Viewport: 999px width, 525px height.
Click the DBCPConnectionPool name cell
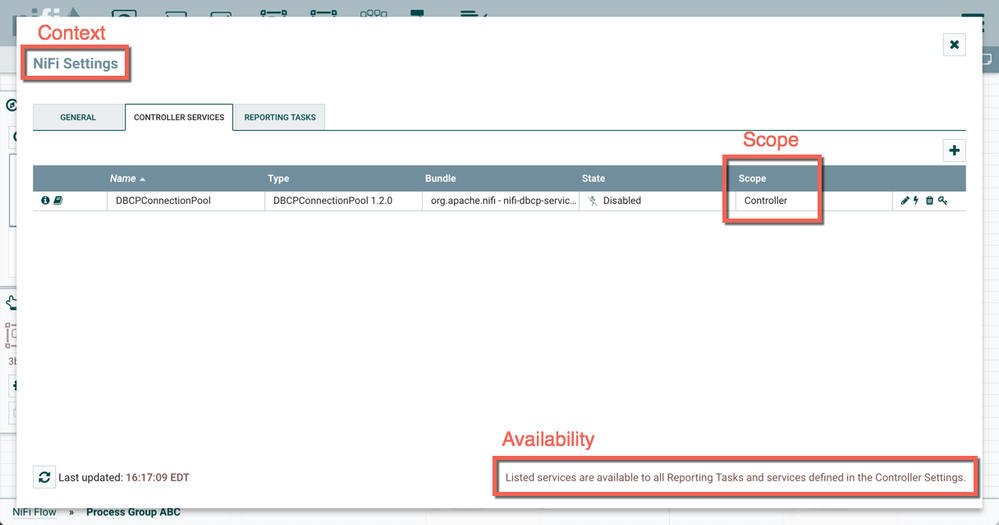[185, 201]
